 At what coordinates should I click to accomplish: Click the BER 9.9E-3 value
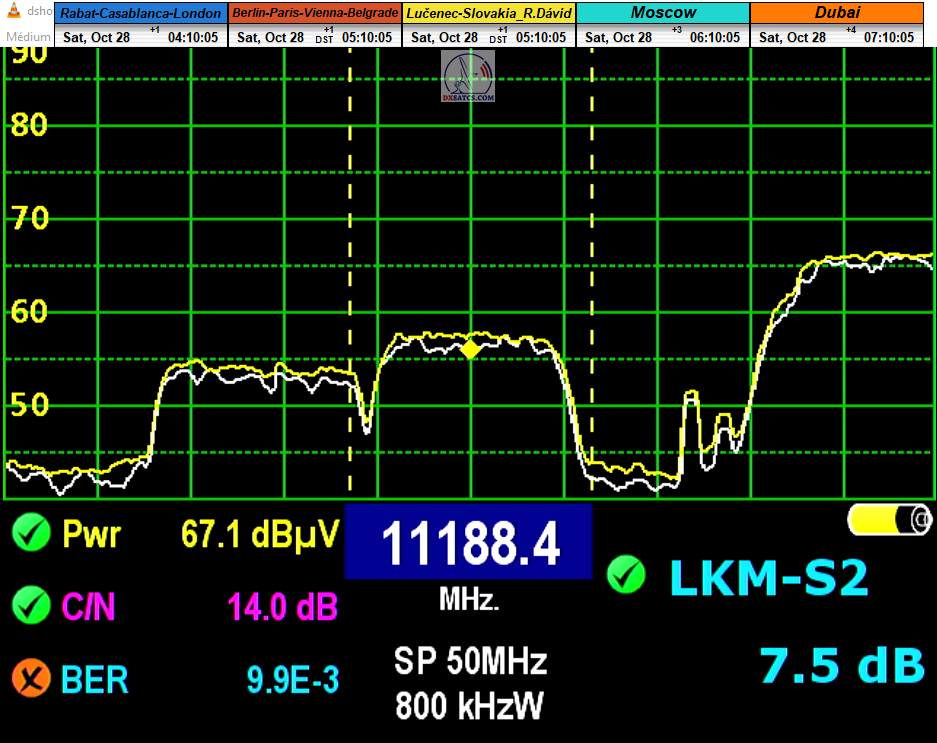pyautogui.click(x=292, y=680)
